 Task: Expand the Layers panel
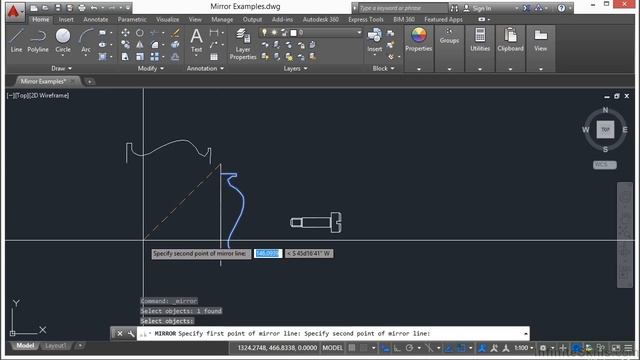[x=296, y=68]
